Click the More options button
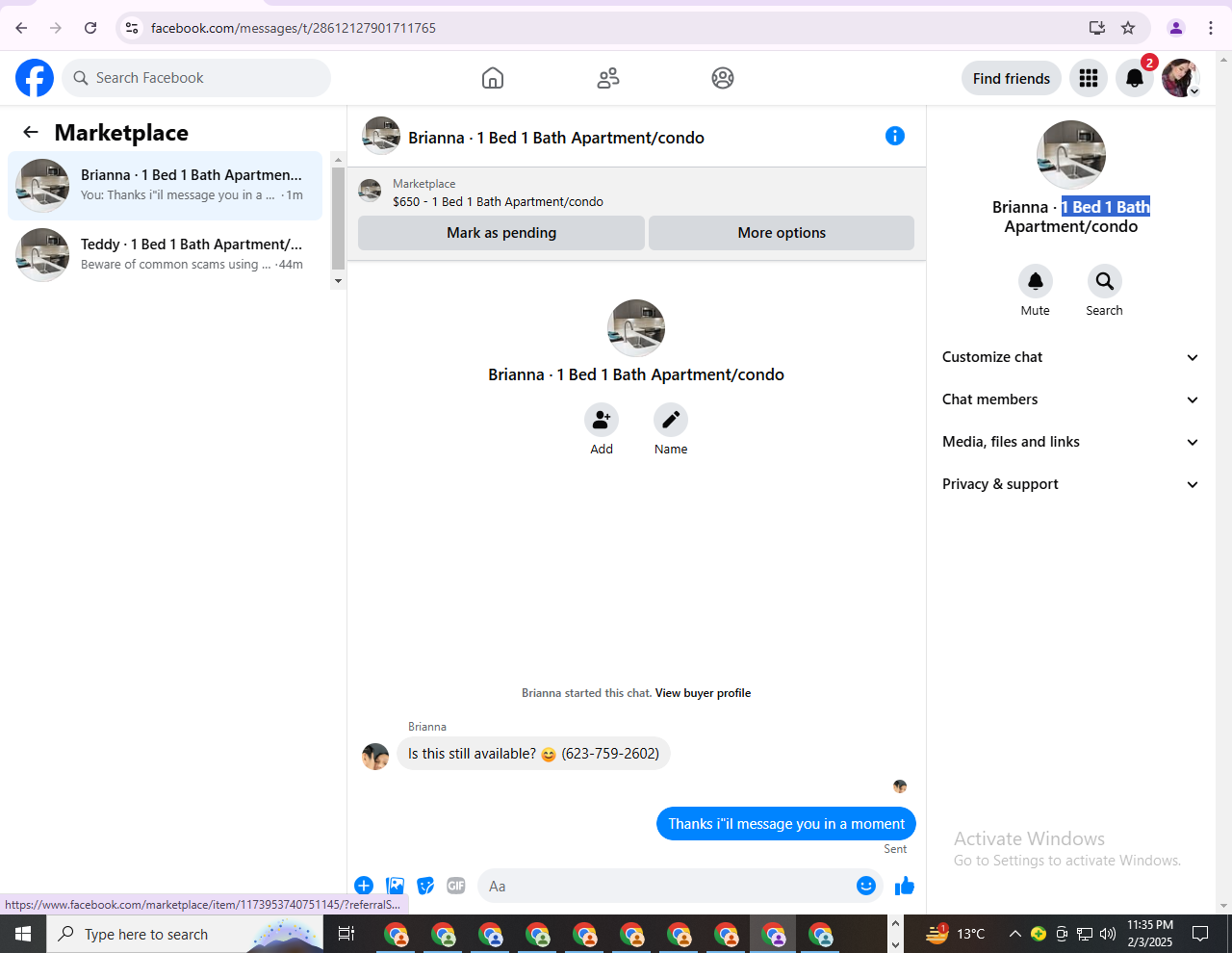Screen dimensions: 1232x953 782,233
